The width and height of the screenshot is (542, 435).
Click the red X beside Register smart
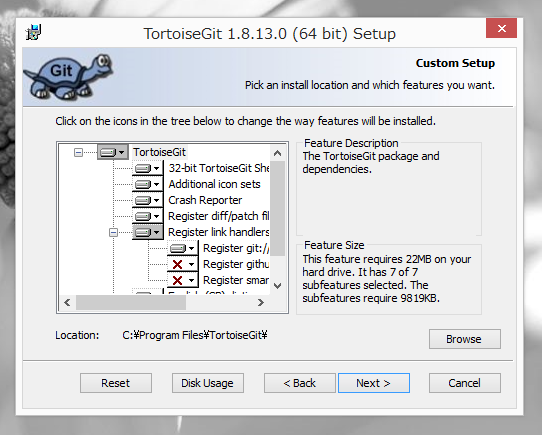(183, 280)
